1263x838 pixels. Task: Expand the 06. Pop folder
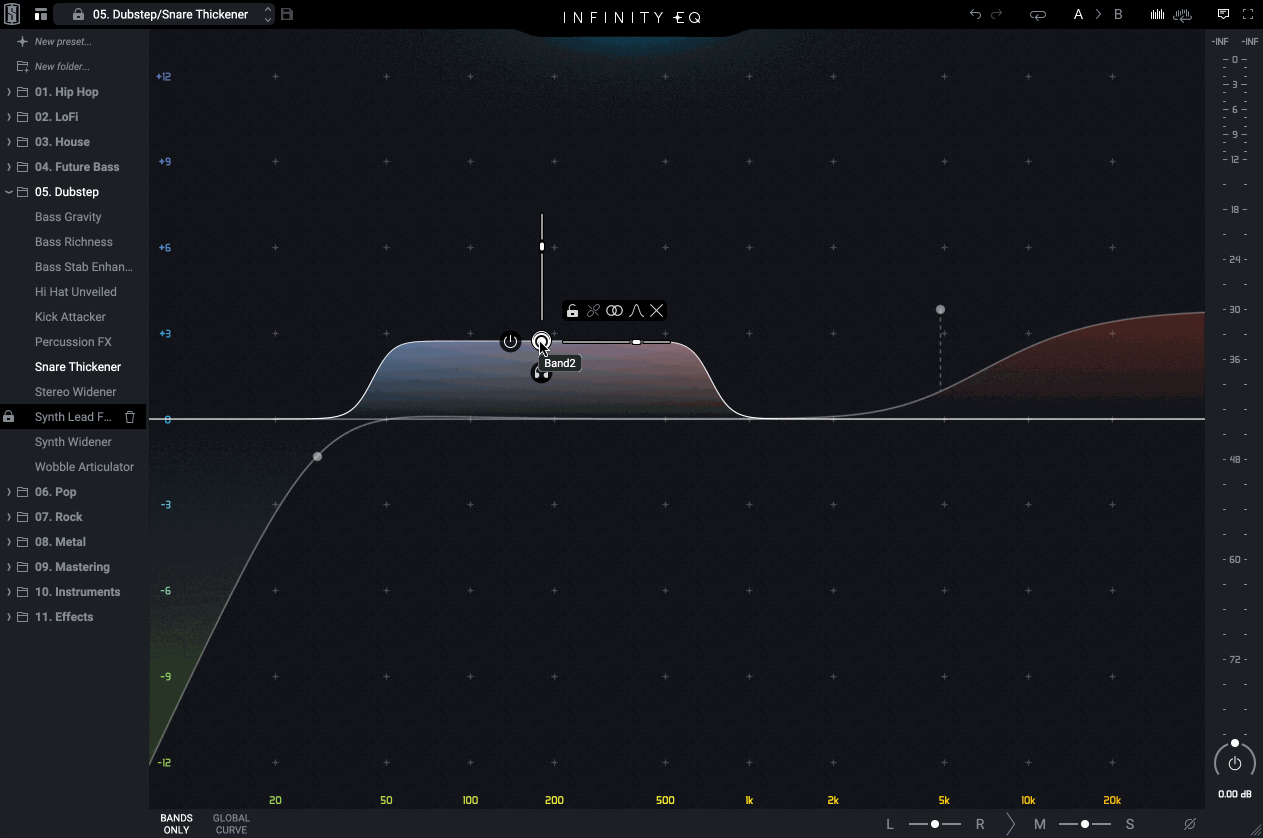click(9, 492)
